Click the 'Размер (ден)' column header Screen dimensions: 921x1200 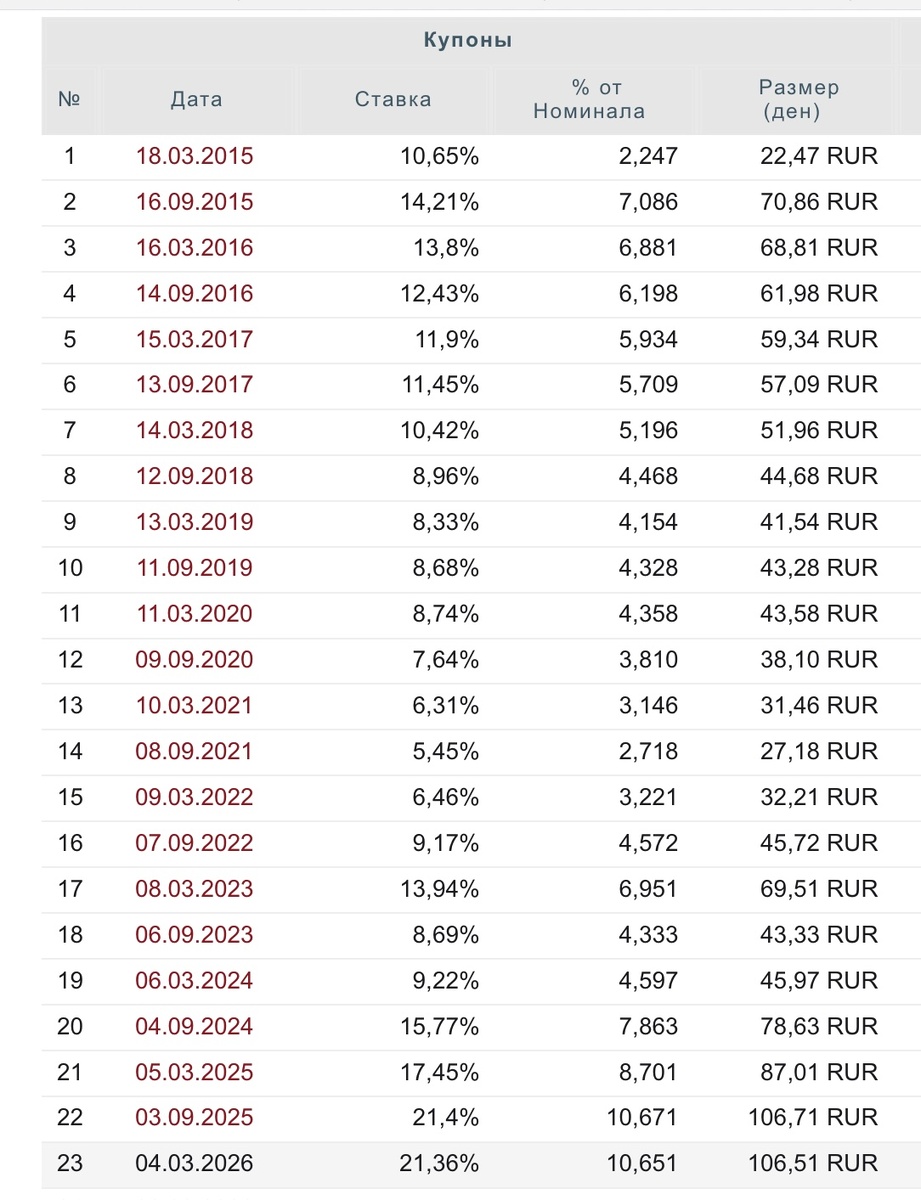[x=798, y=99]
